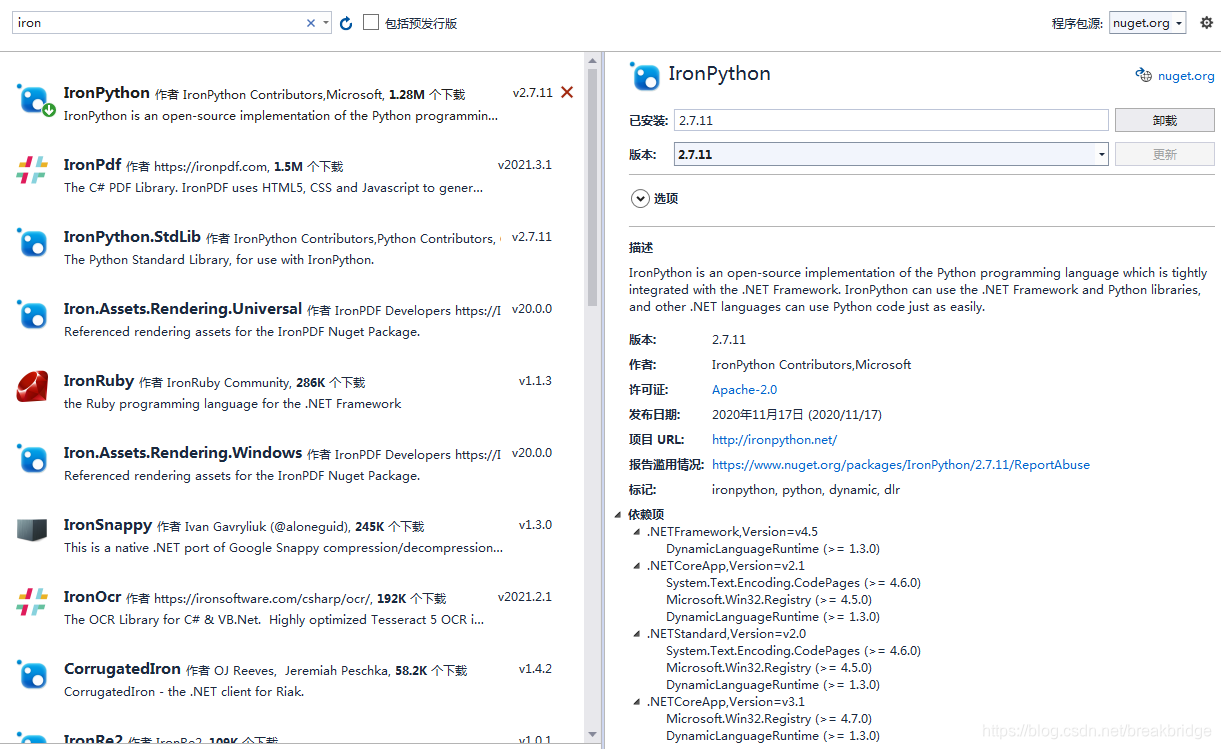Click the 卸载 uninstall button
Screen dimensions: 1221x749
[x=1164, y=119]
